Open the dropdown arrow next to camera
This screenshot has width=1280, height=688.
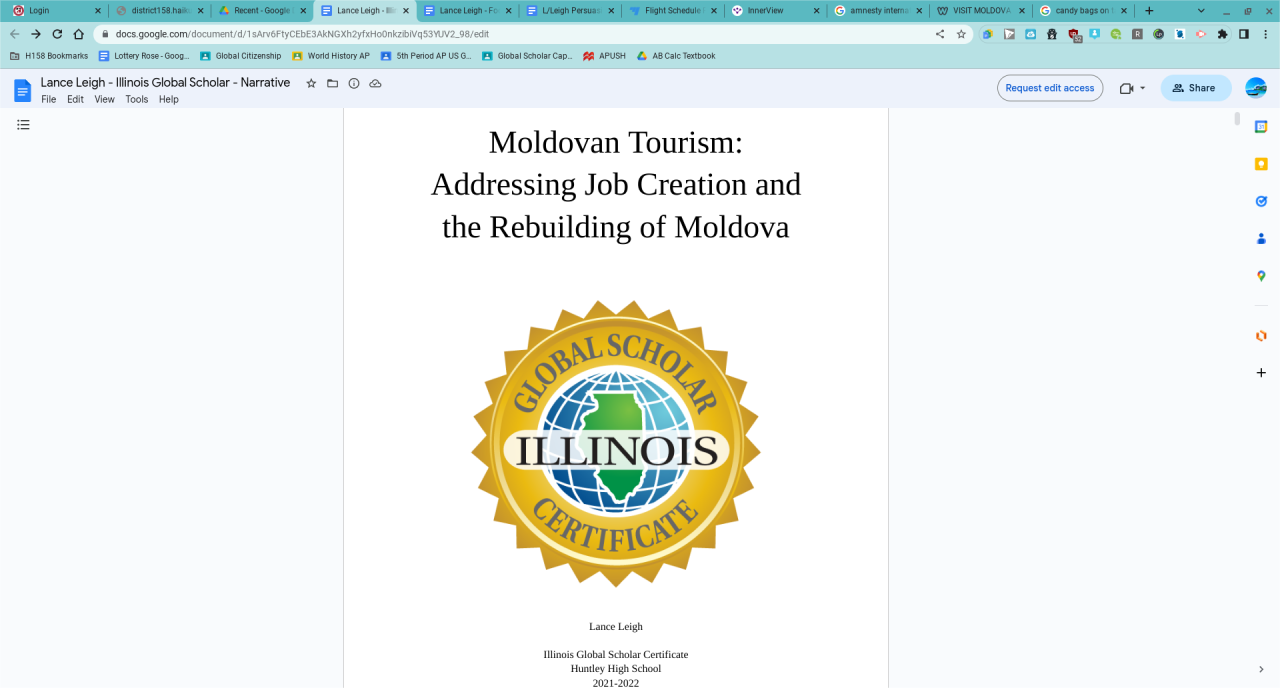(x=1143, y=88)
